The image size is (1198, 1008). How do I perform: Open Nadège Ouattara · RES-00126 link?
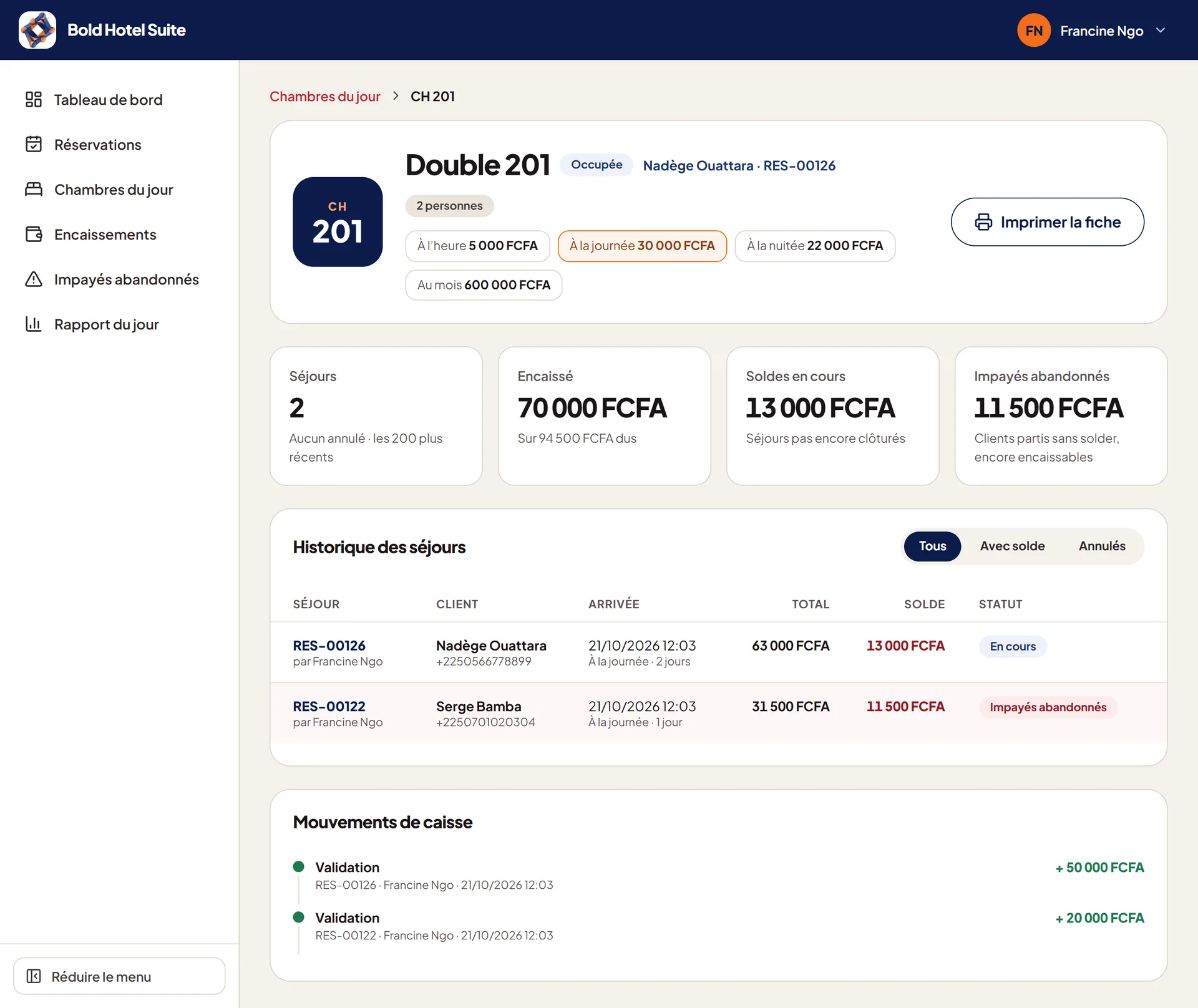point(739,165)
